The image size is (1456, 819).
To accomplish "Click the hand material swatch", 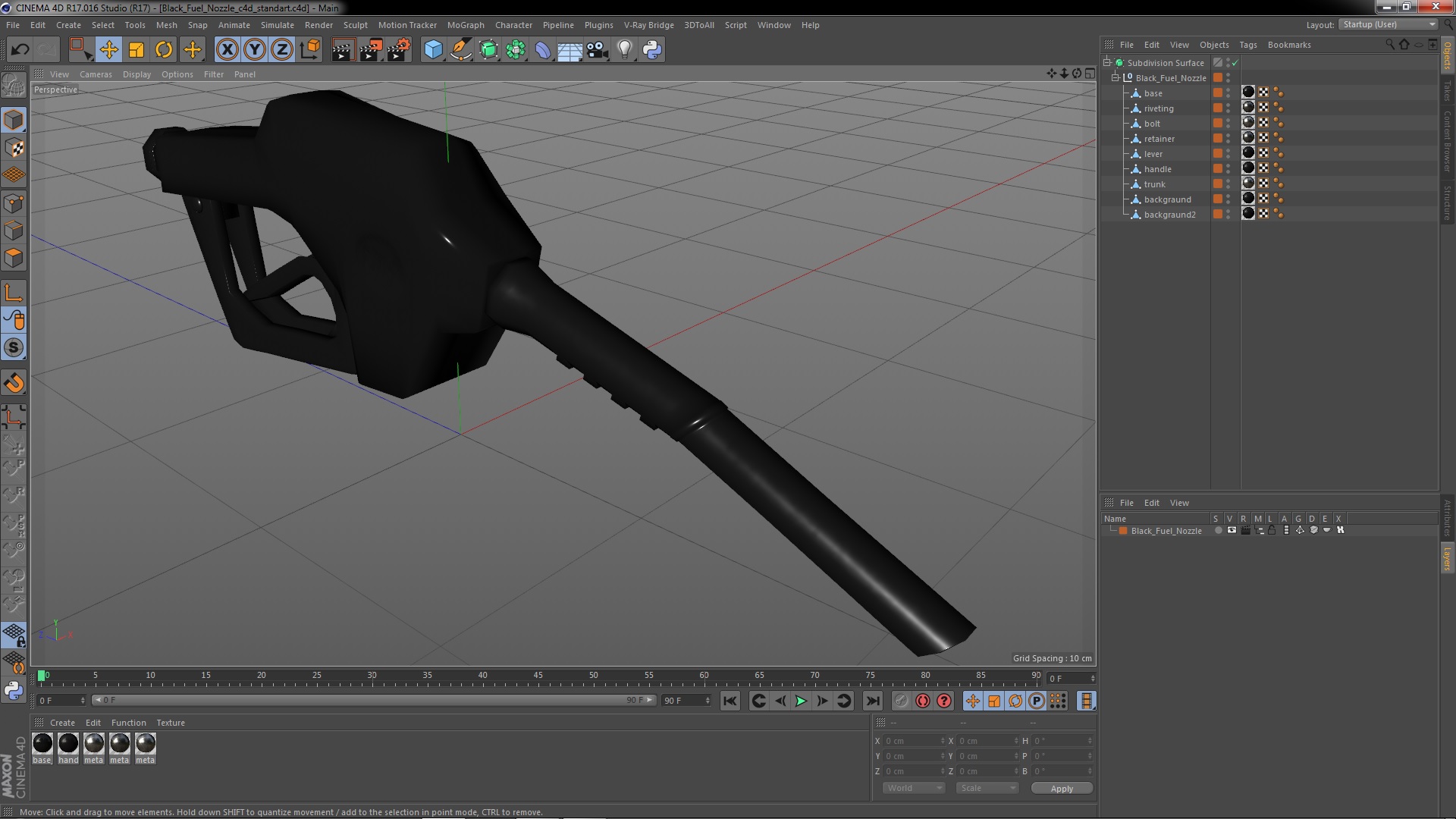I will pos(68,744).
